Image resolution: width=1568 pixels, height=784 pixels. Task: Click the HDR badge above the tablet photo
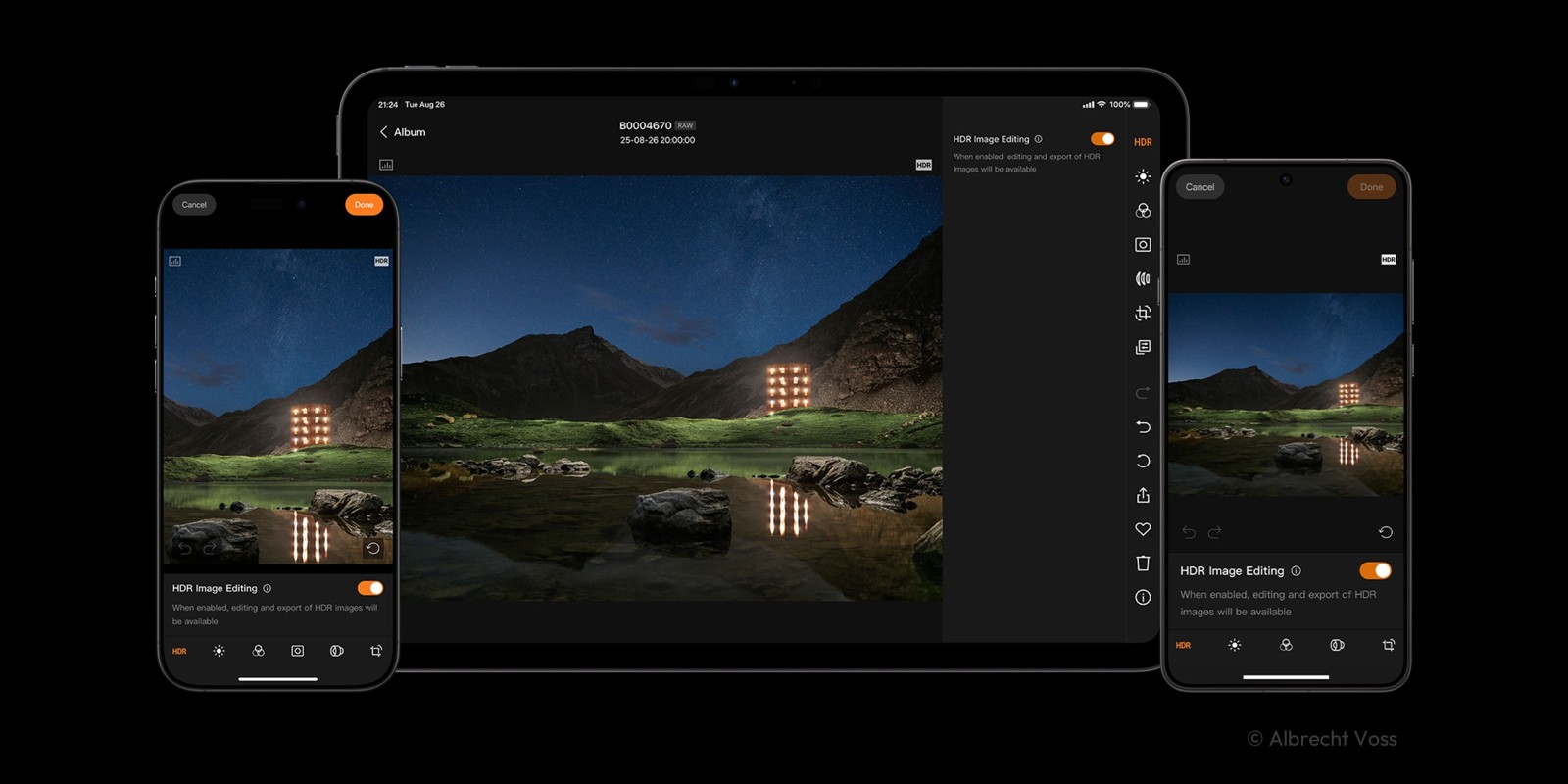point(923,165)
